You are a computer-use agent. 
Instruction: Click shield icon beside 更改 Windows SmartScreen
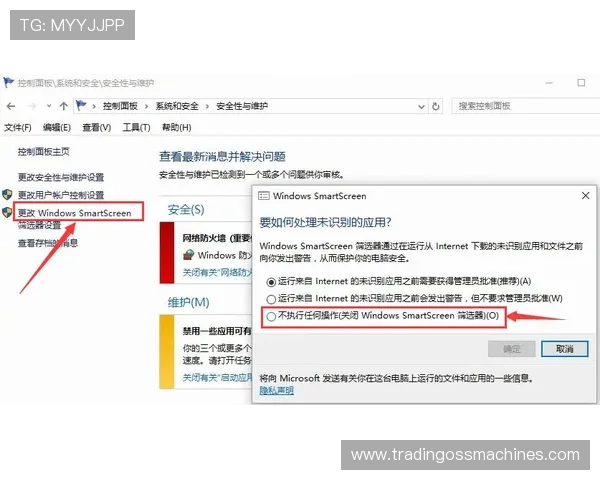coord(7,212)
